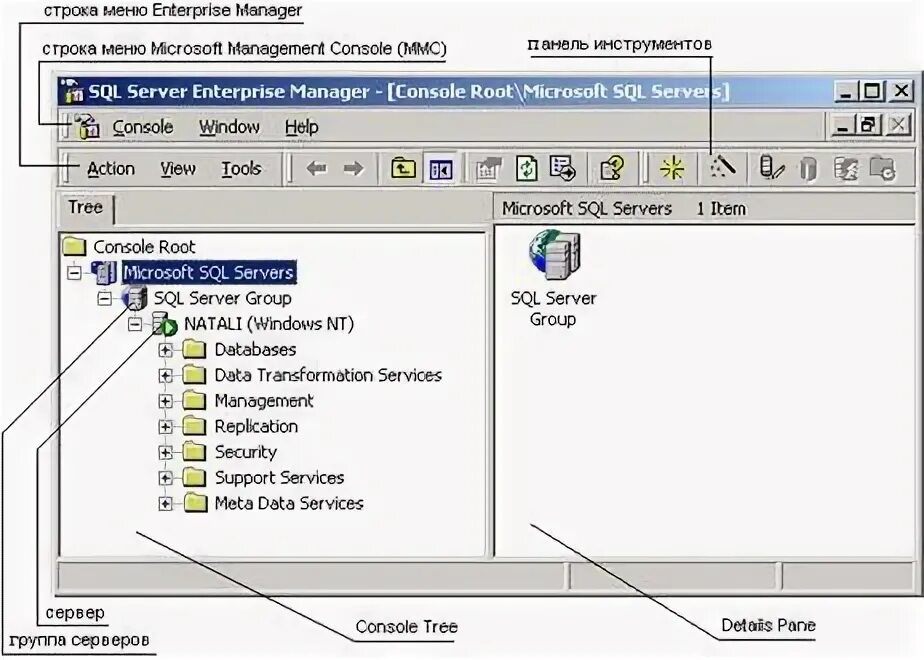Click the Forward arrow toolbar button
This screenshot has height=660, width=924.
354,169
